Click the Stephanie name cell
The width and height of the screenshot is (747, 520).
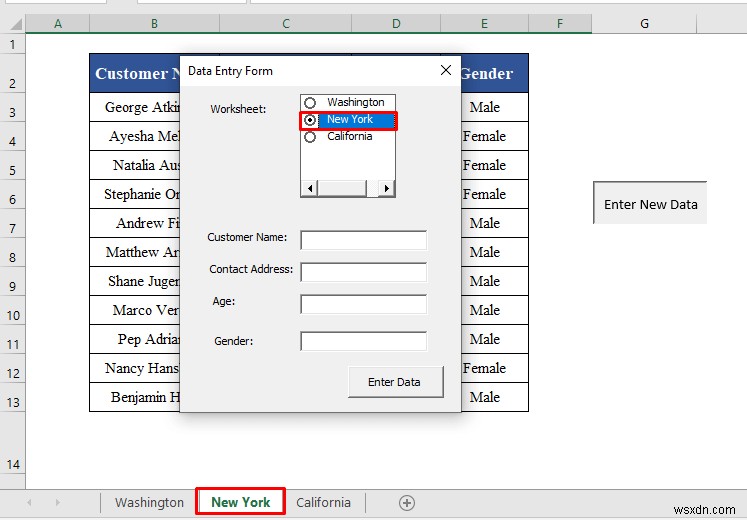point(135,194)
